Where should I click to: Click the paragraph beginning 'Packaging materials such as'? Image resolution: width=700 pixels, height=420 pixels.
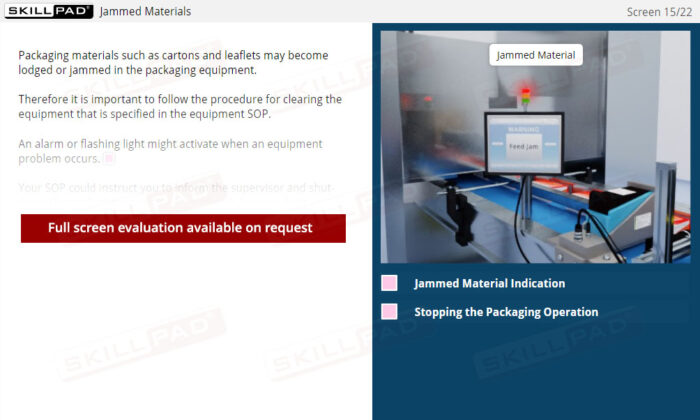pyautogui.click(x=173, y=62)
